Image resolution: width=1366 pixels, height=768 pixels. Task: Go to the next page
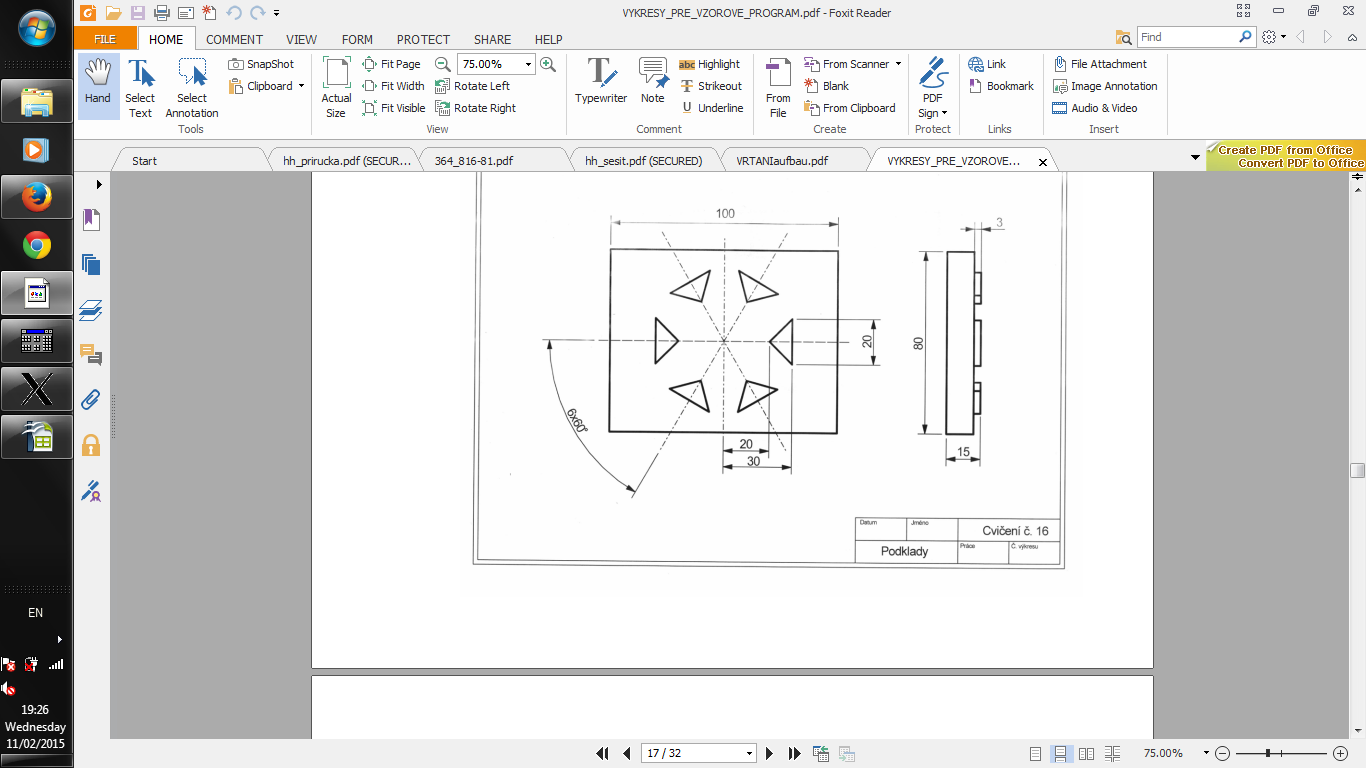pos(769,753)
